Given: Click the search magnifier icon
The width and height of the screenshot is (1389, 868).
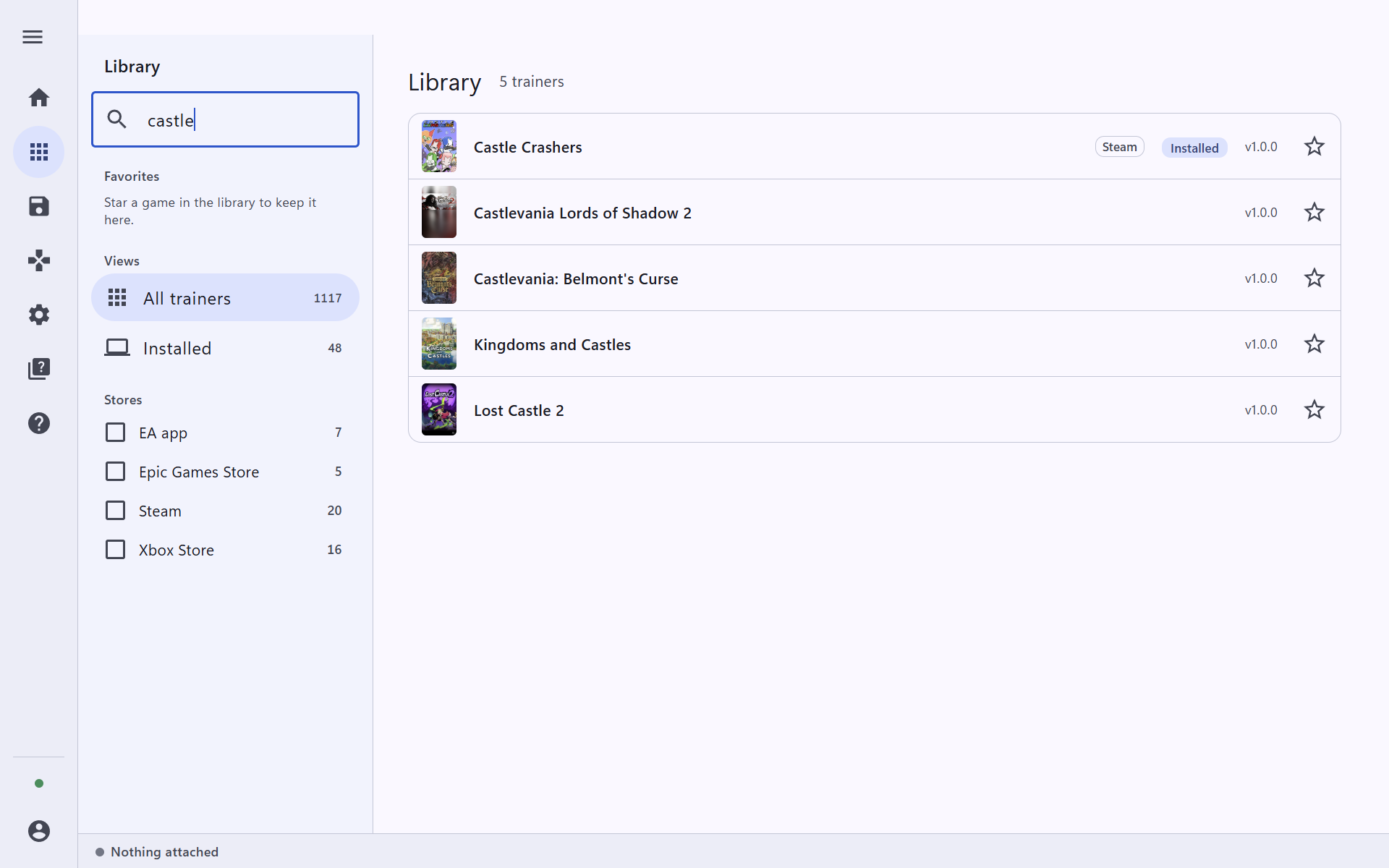Looking at the screenshot, I should [x=117, y=119].
